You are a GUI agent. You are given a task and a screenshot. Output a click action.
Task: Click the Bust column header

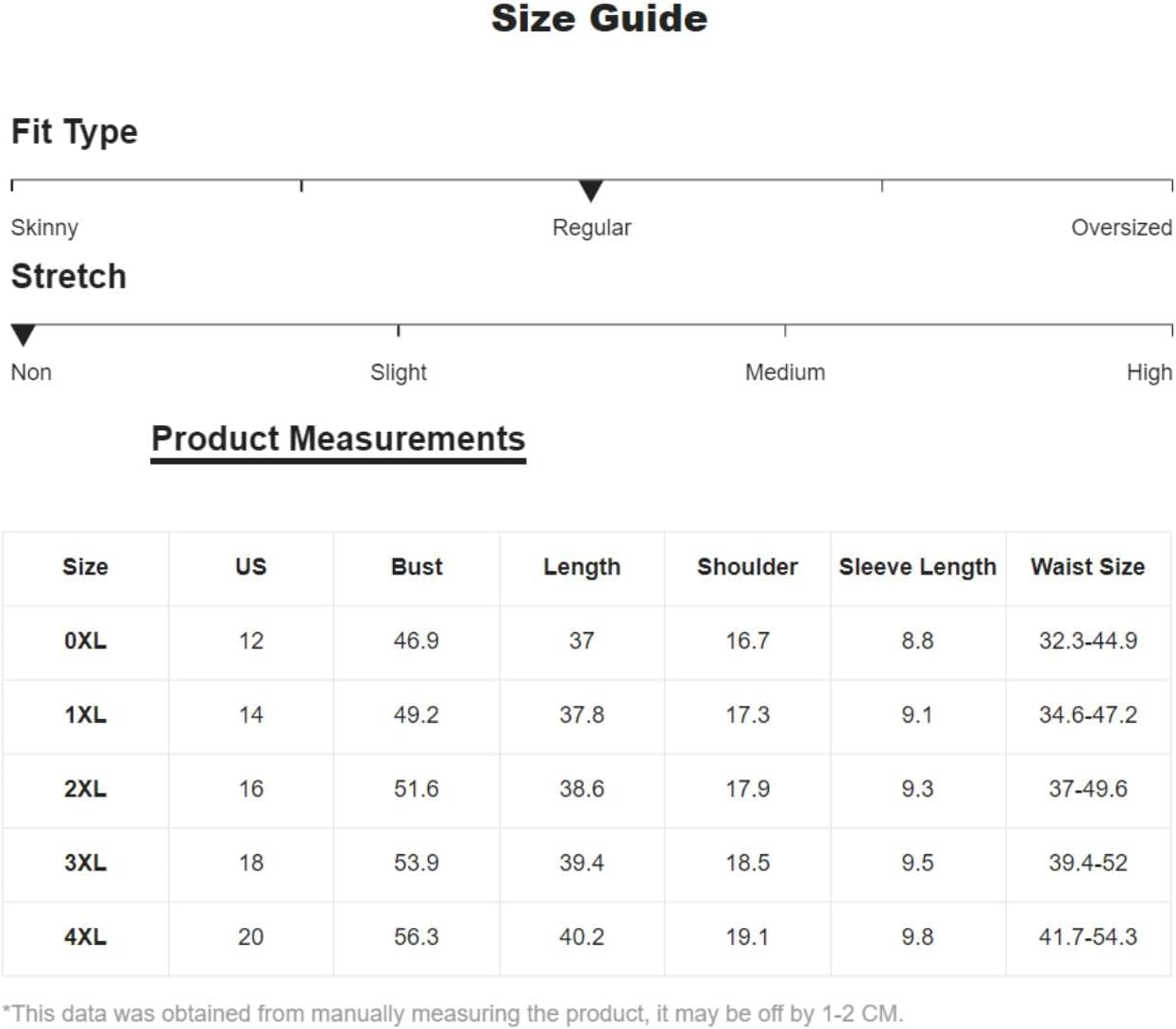[x=417, y=567]
